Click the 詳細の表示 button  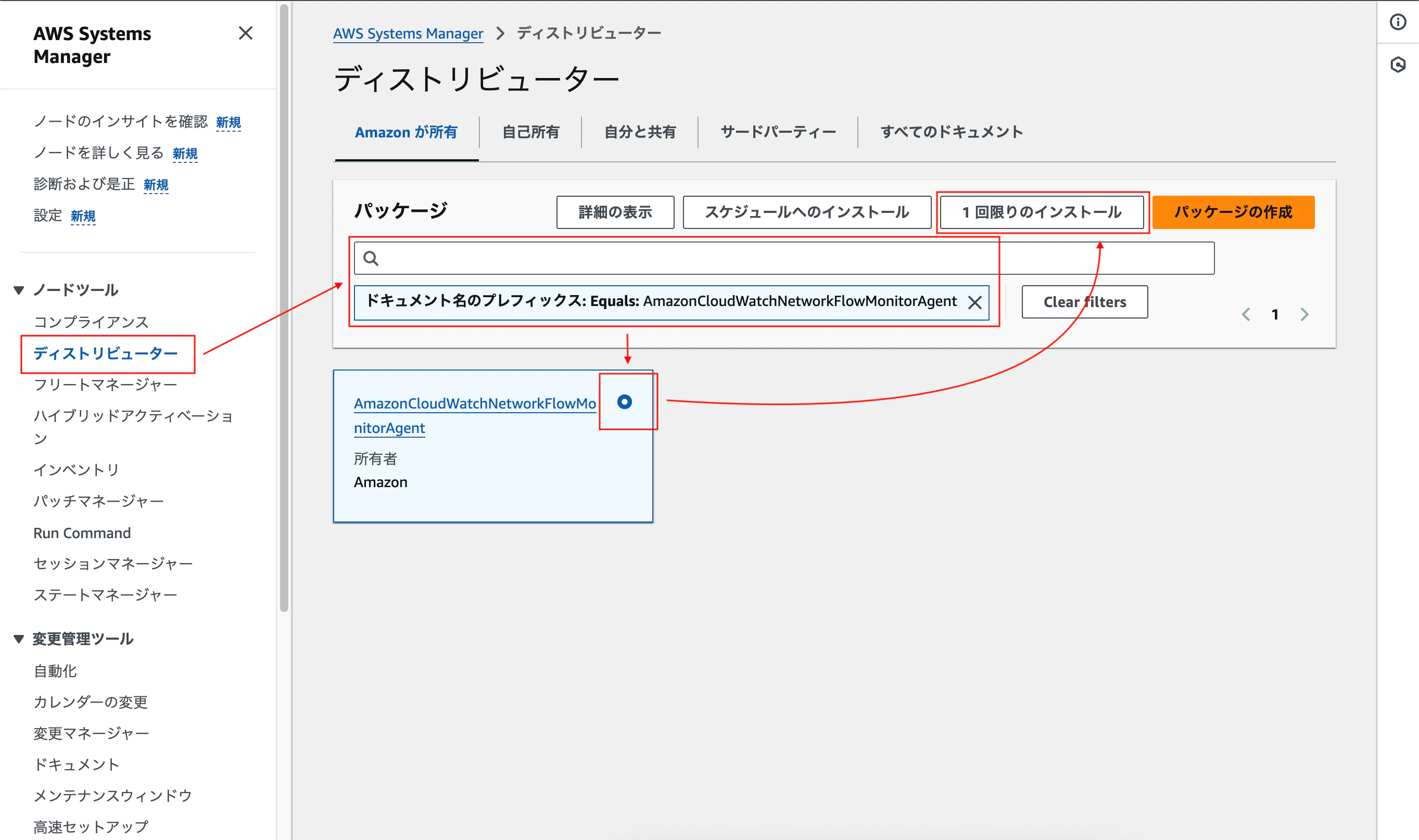[615, 212]
